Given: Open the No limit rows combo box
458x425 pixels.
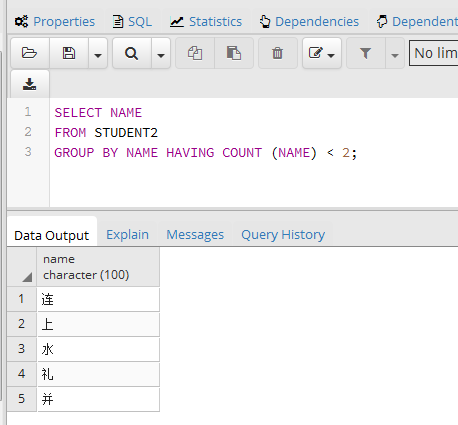Looking at the screenshot, I should (434, 53).
